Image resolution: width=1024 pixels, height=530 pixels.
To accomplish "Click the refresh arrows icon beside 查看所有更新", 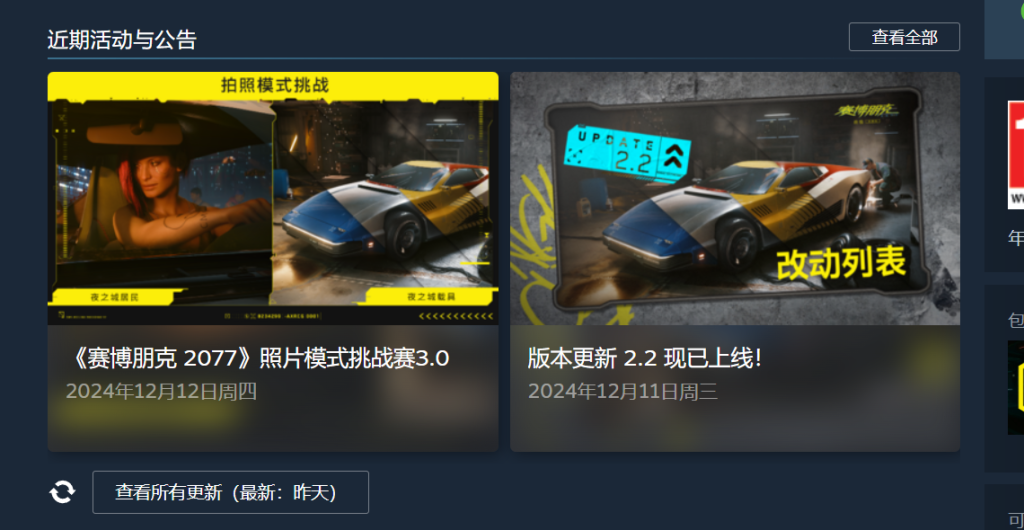I will [x=62, y=491].
